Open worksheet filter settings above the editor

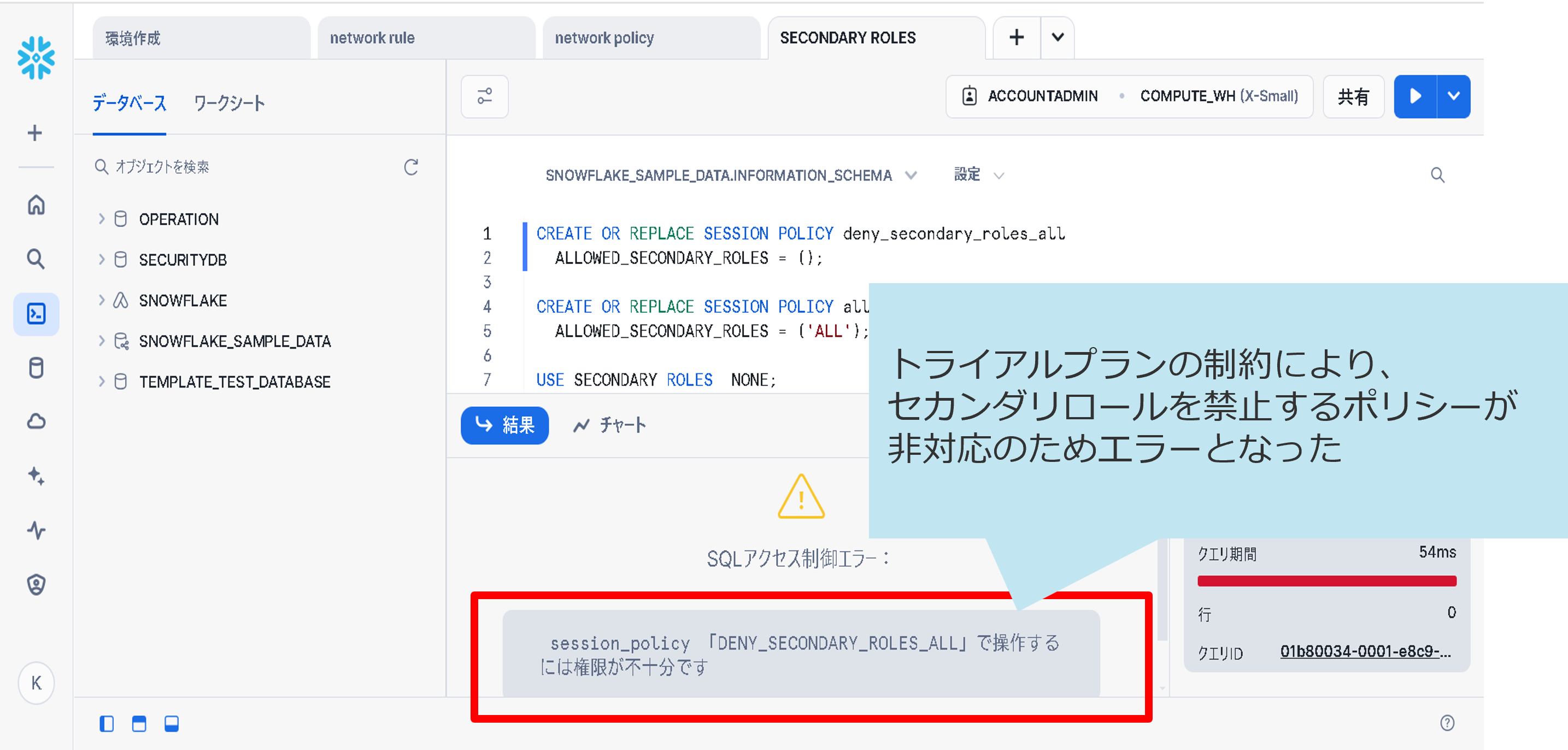[x=484, y=96]
